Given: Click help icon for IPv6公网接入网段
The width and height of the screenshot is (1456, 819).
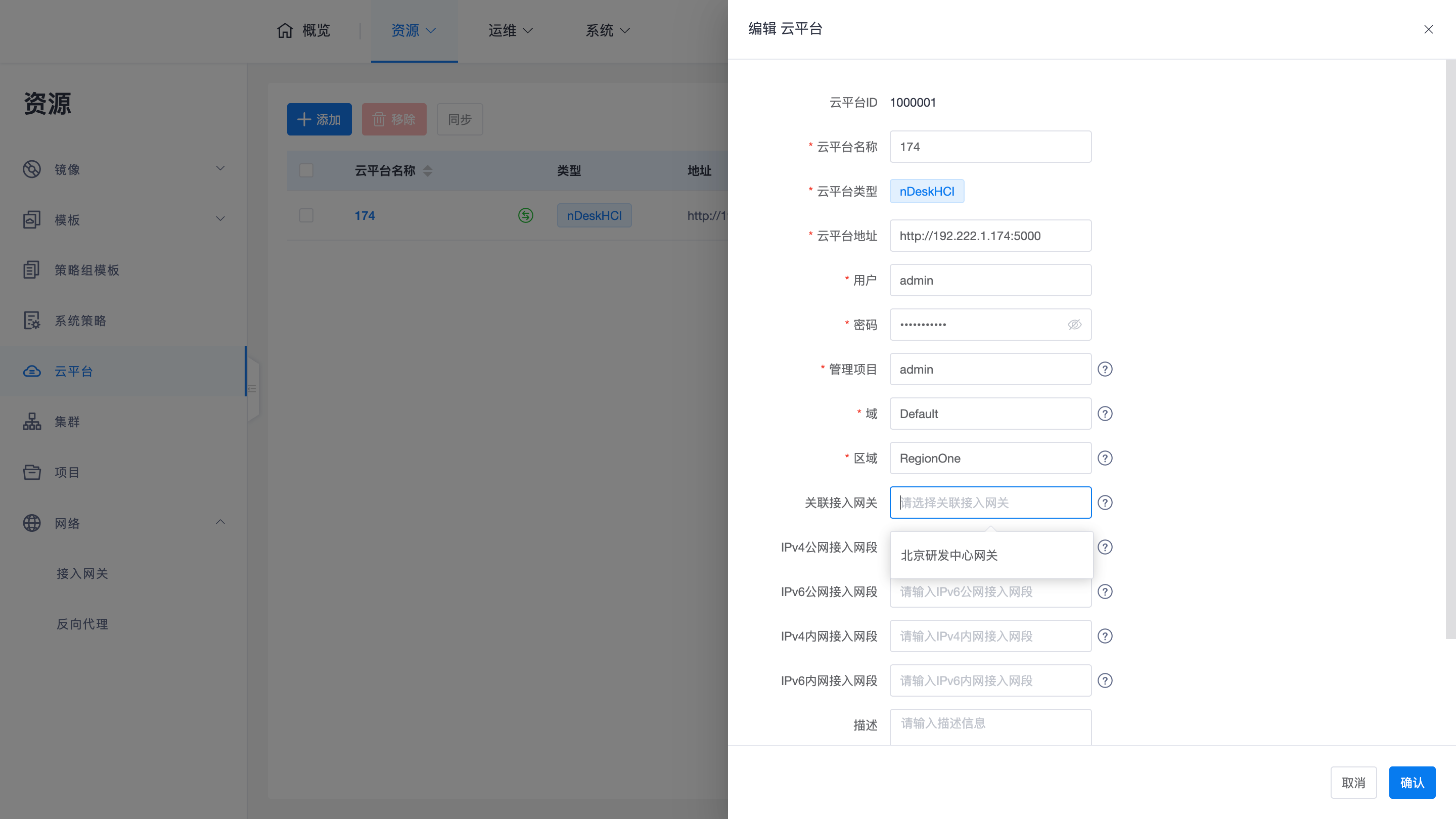Looking at the screenshot, I should [x=1105, y=591].
